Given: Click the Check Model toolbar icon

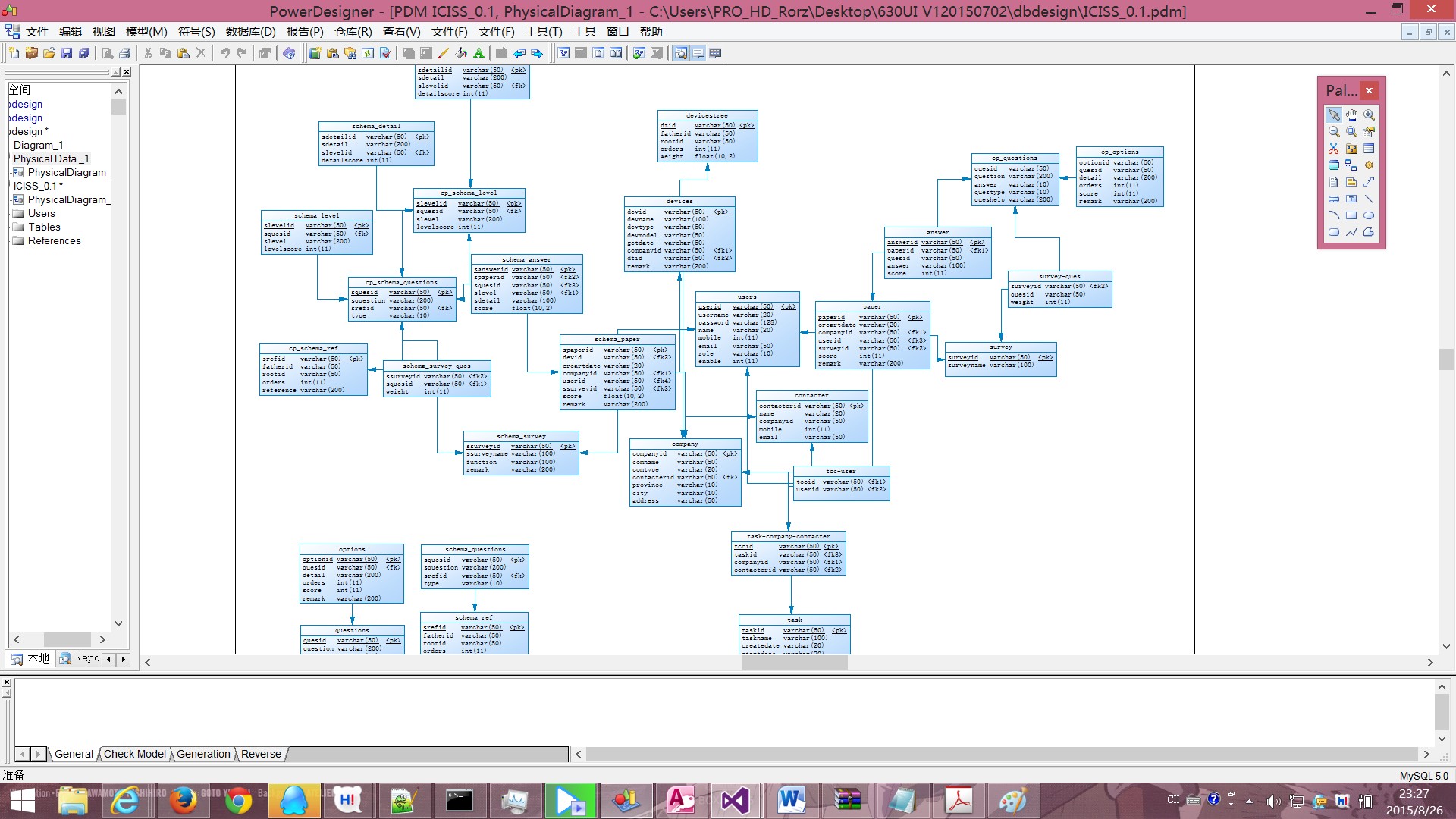Looking at the screenshot, I should [385, 53].
